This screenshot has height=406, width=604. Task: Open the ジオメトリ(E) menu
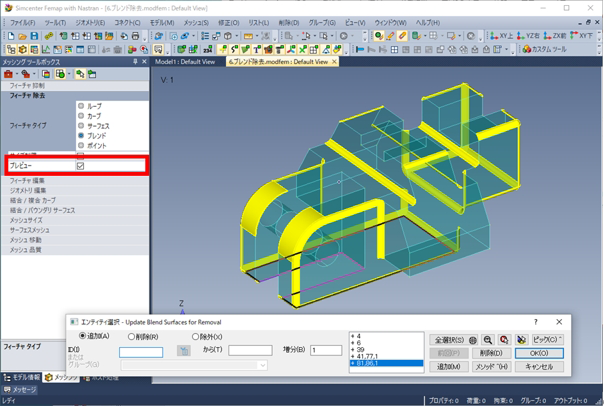click(90, 23)
